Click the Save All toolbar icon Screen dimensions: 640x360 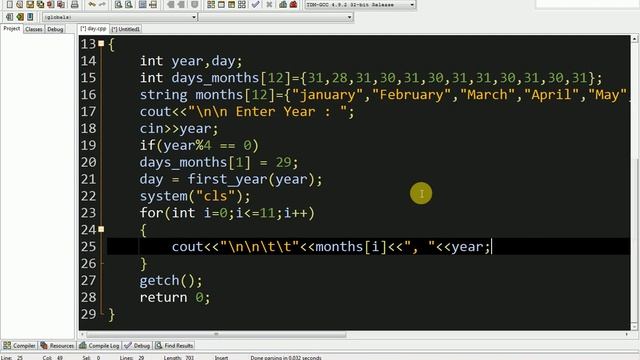tap(40, 4)
